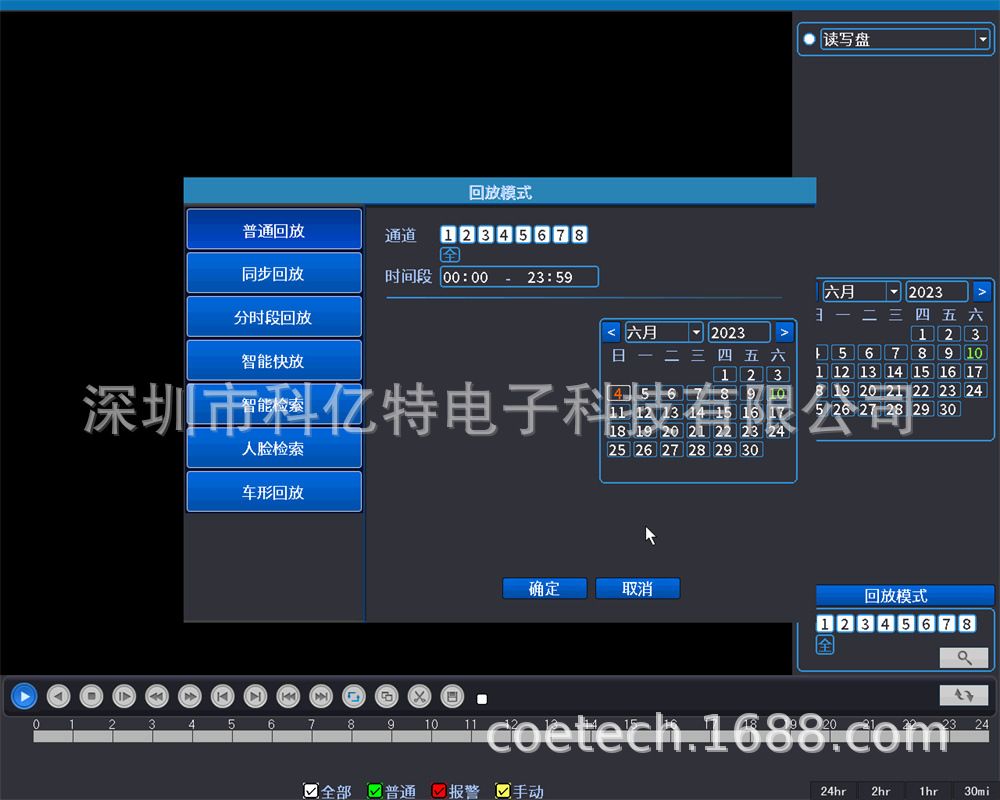Start playback with the blue play button
The width and height of the screenshot is (1000, 800).
[x=24, y=696]
